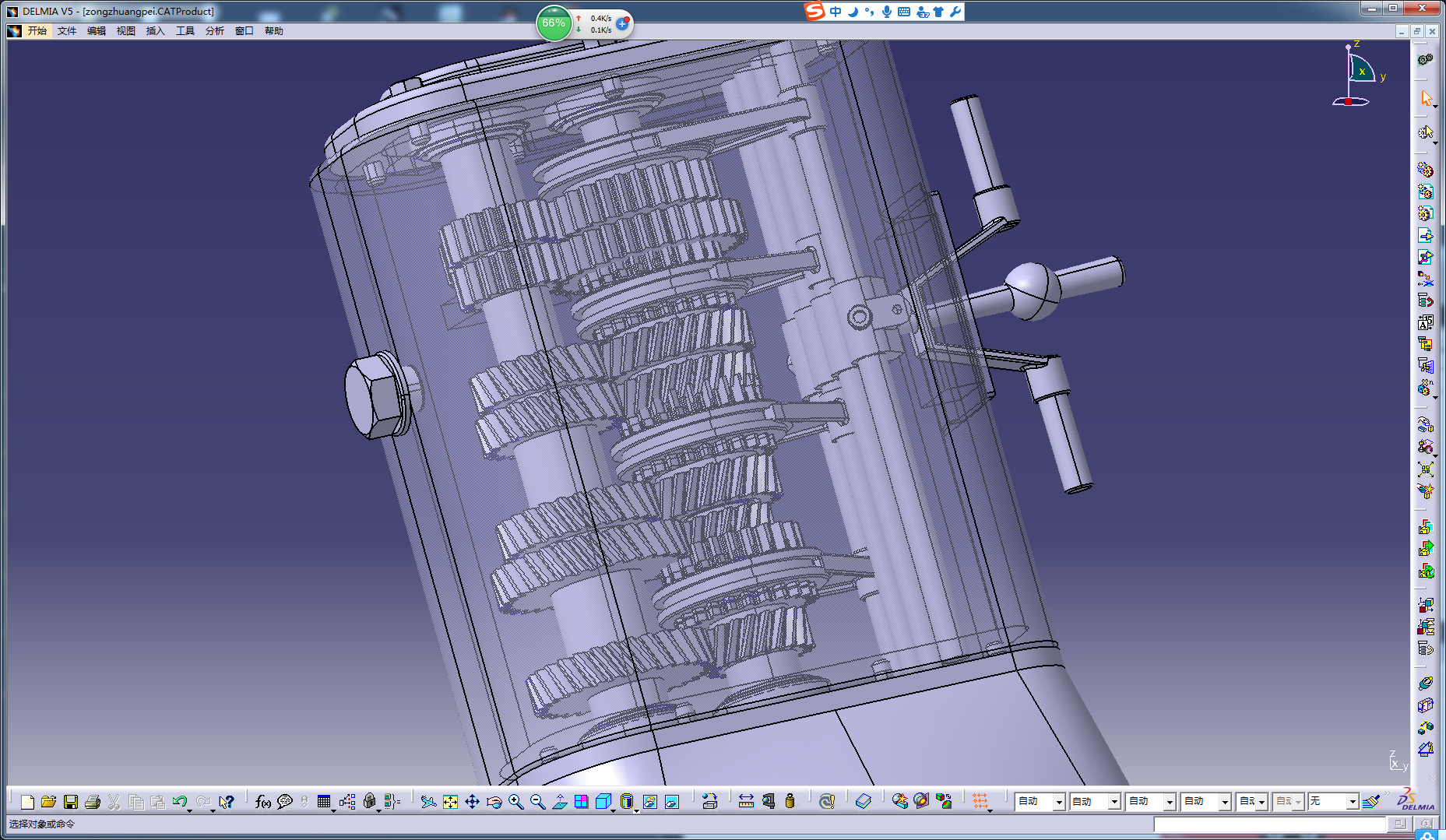The image size is (1446, 840).
Task: Print the model with printer icon
Action: 92,802
